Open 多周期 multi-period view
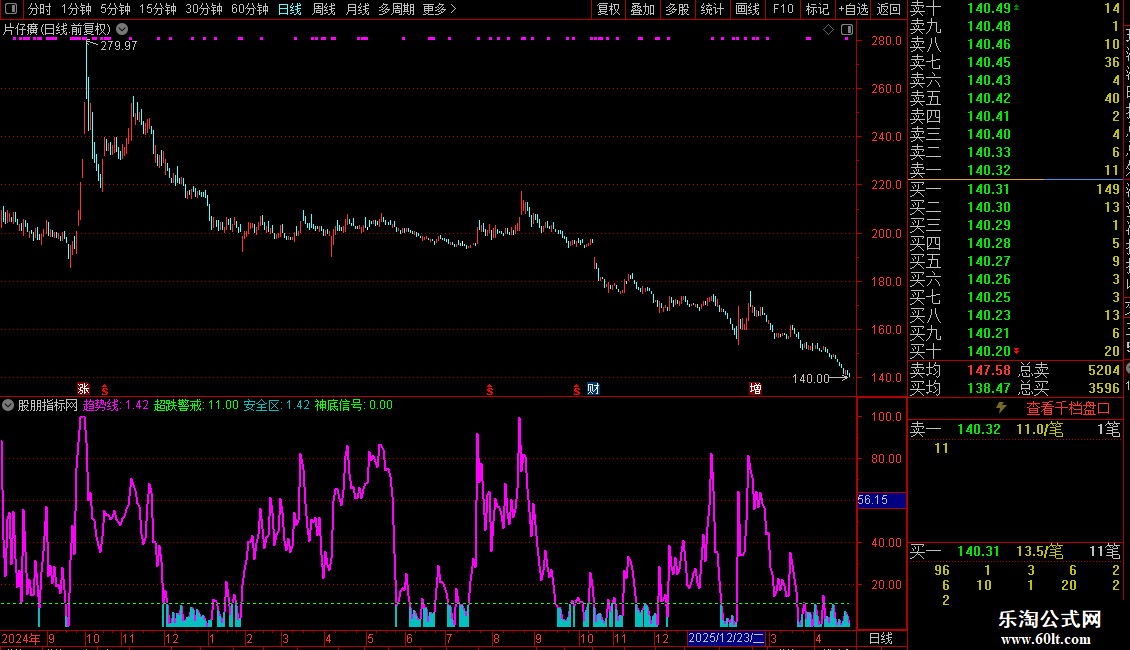 396,9
